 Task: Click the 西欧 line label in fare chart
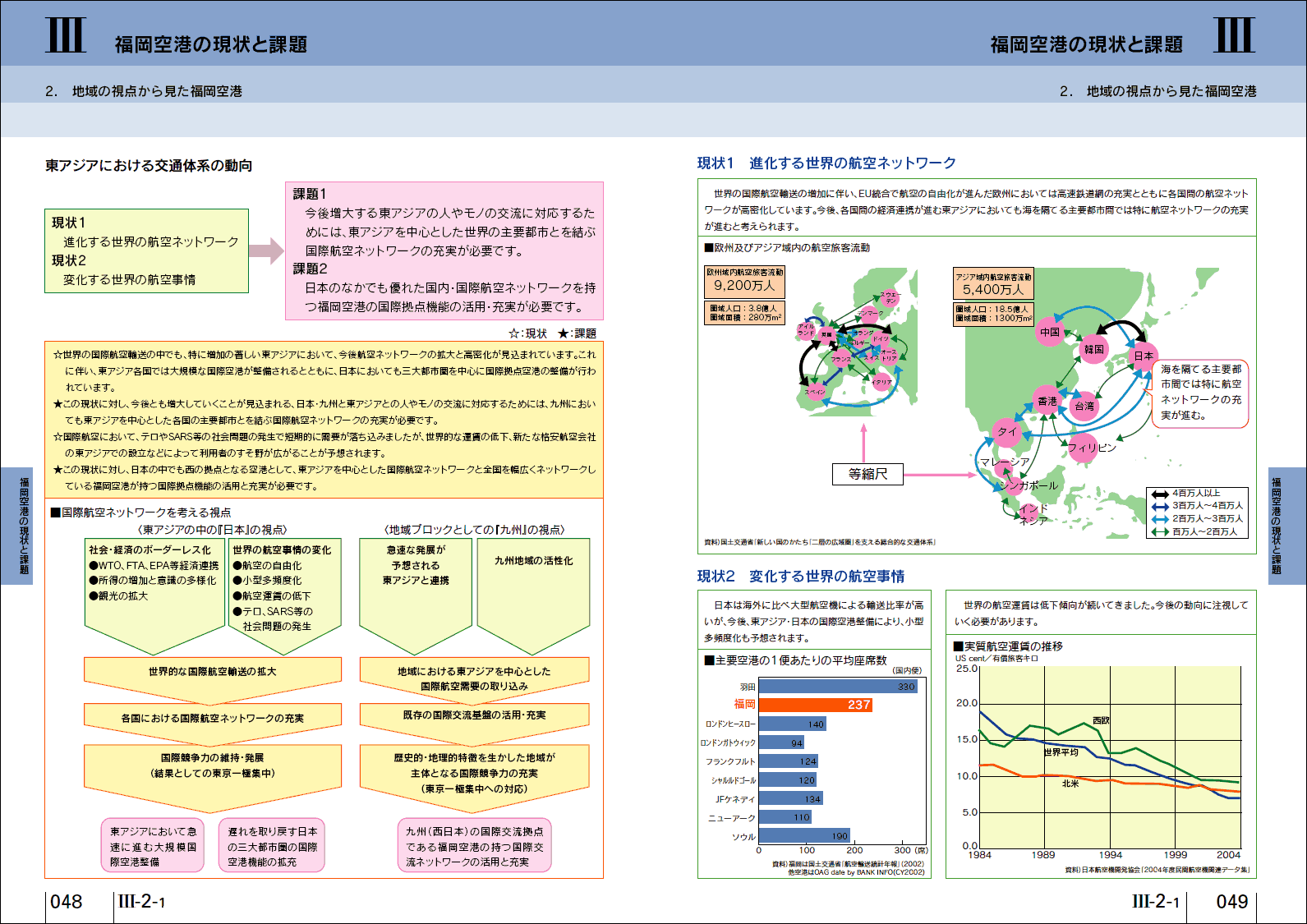point(1101,720)
